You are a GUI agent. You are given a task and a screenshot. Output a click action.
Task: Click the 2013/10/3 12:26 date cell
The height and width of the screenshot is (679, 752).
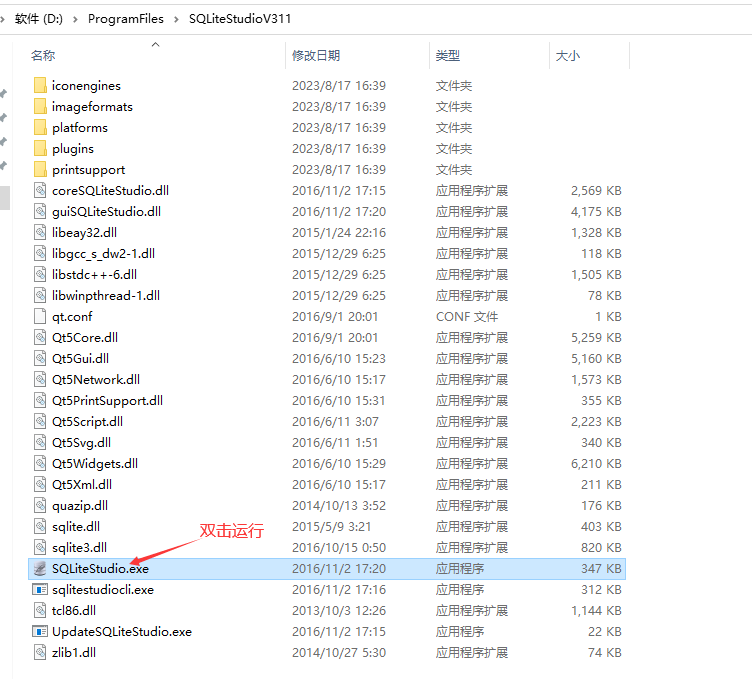(x=339, y=610)
